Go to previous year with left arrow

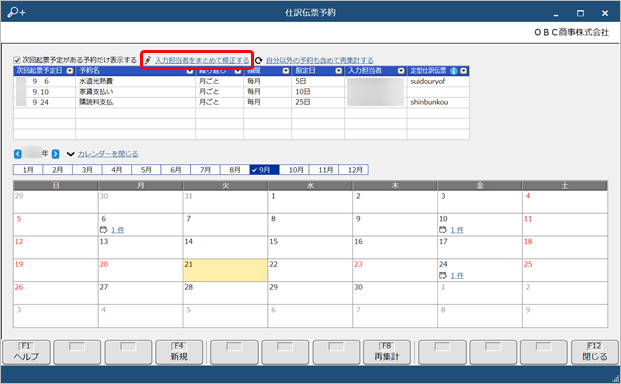[x=18, y=154]
